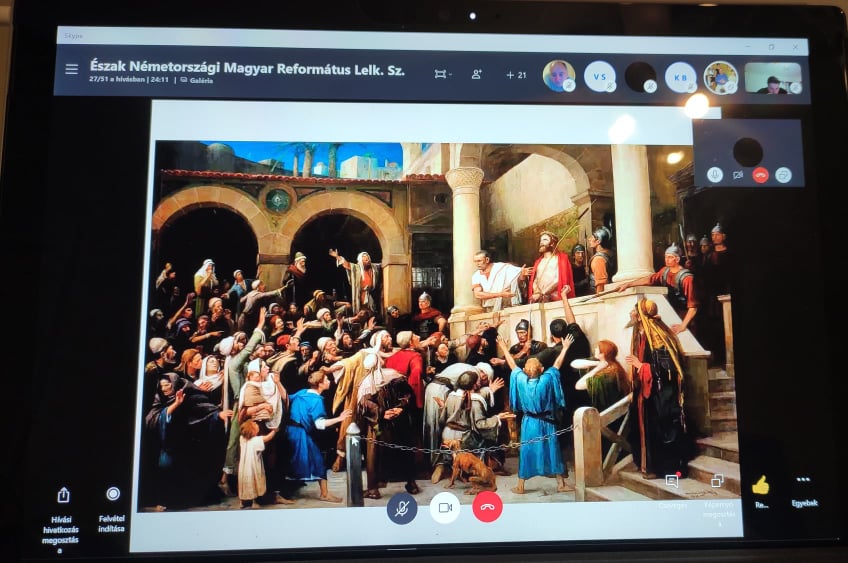Screen dimensions: 848x563
Task: Toggle camera in the small floating call window
Action: 738,175
